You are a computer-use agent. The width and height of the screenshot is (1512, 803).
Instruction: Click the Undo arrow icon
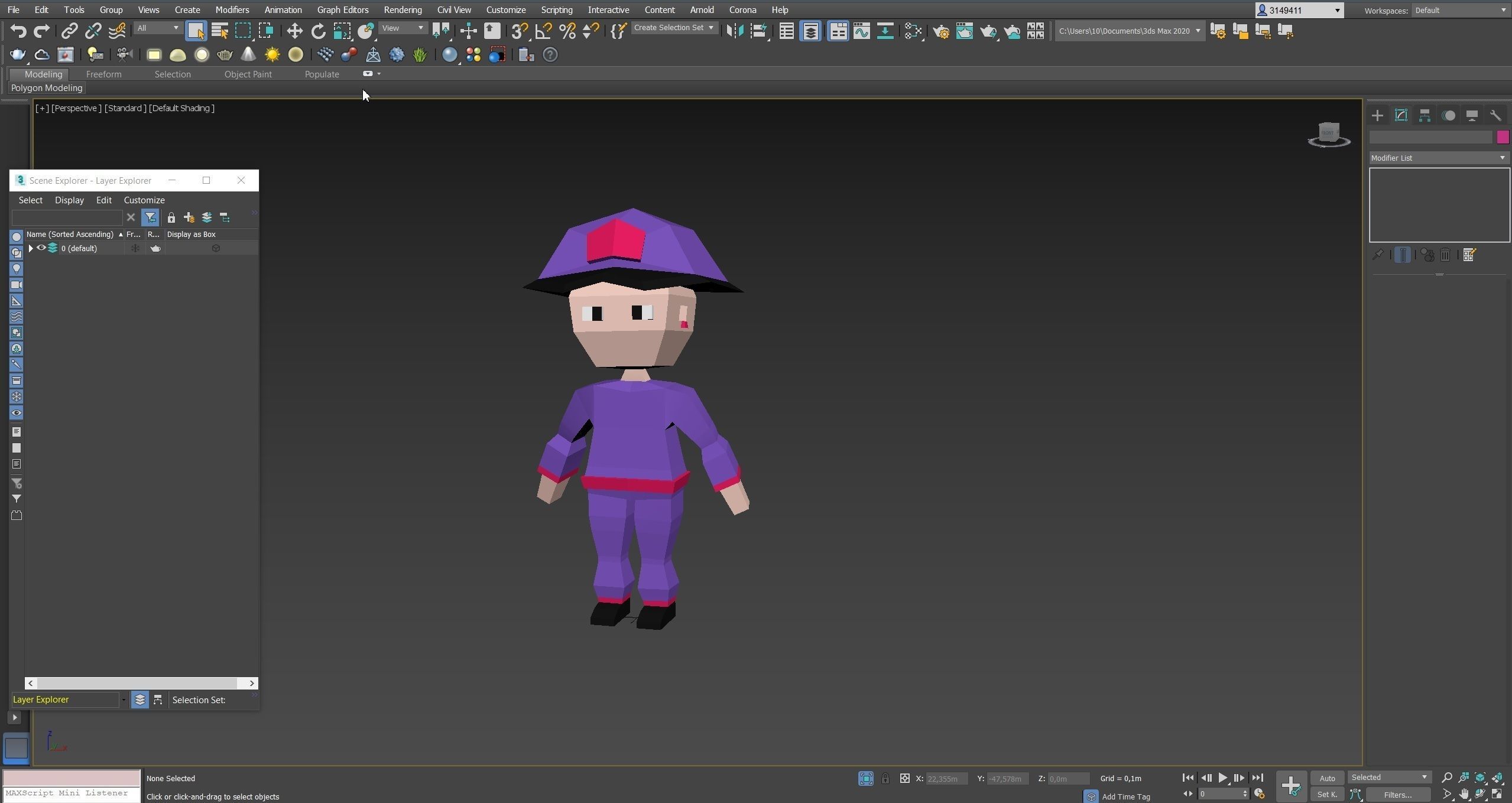pos(18,31)
